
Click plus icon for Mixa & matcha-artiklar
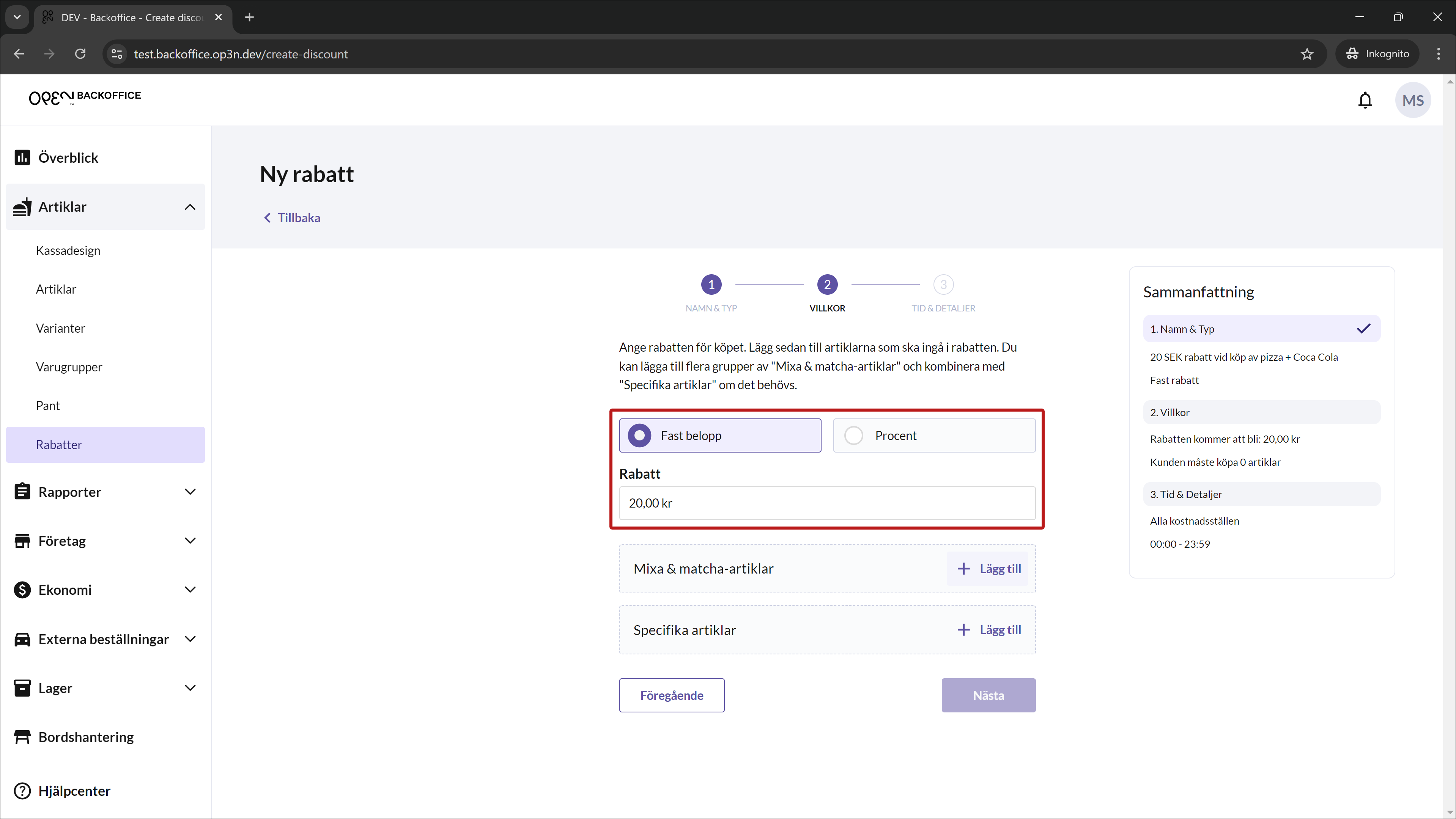(x=964, y=569)
